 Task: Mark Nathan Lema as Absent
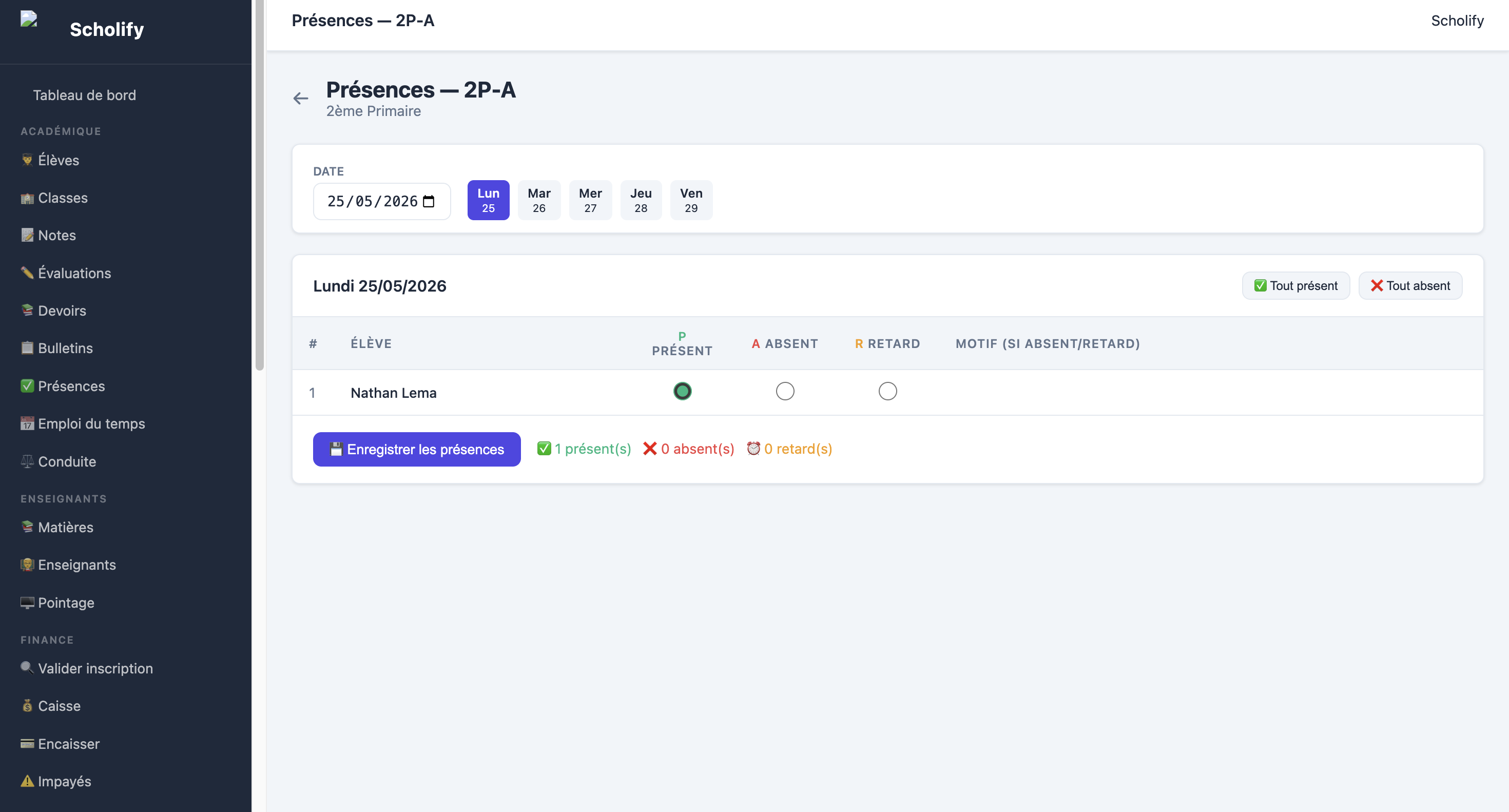(x=785, y=391)
